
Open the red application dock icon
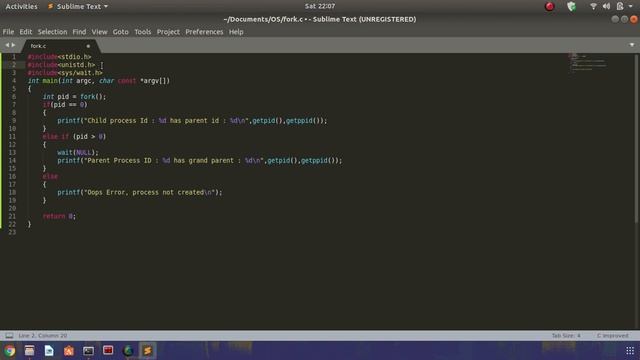(108, 350)
